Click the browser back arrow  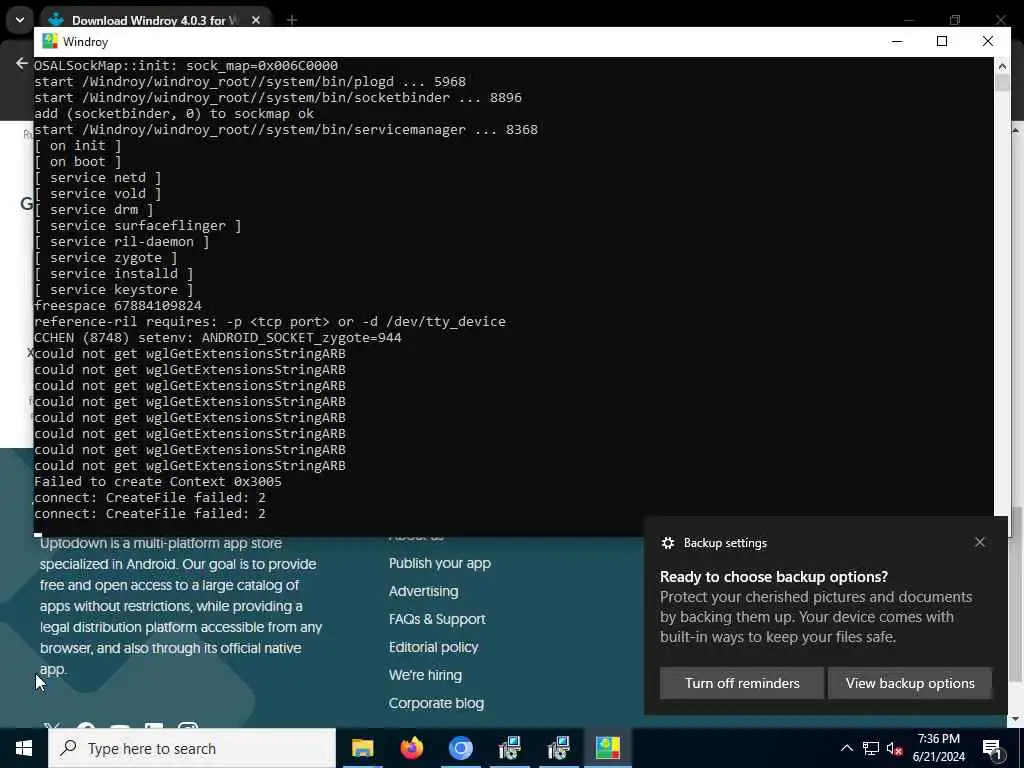pyautogui.click(x=22, y=63)
